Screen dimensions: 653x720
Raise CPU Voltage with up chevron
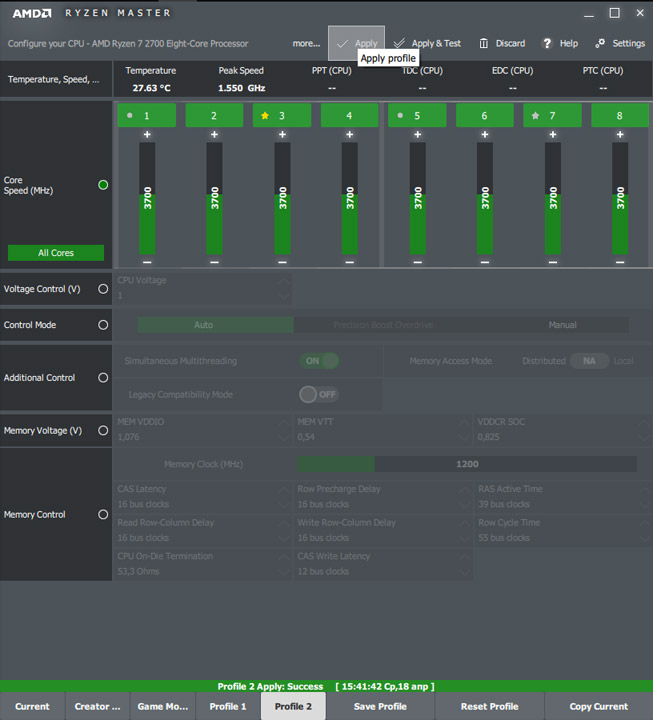coord(284,281)
